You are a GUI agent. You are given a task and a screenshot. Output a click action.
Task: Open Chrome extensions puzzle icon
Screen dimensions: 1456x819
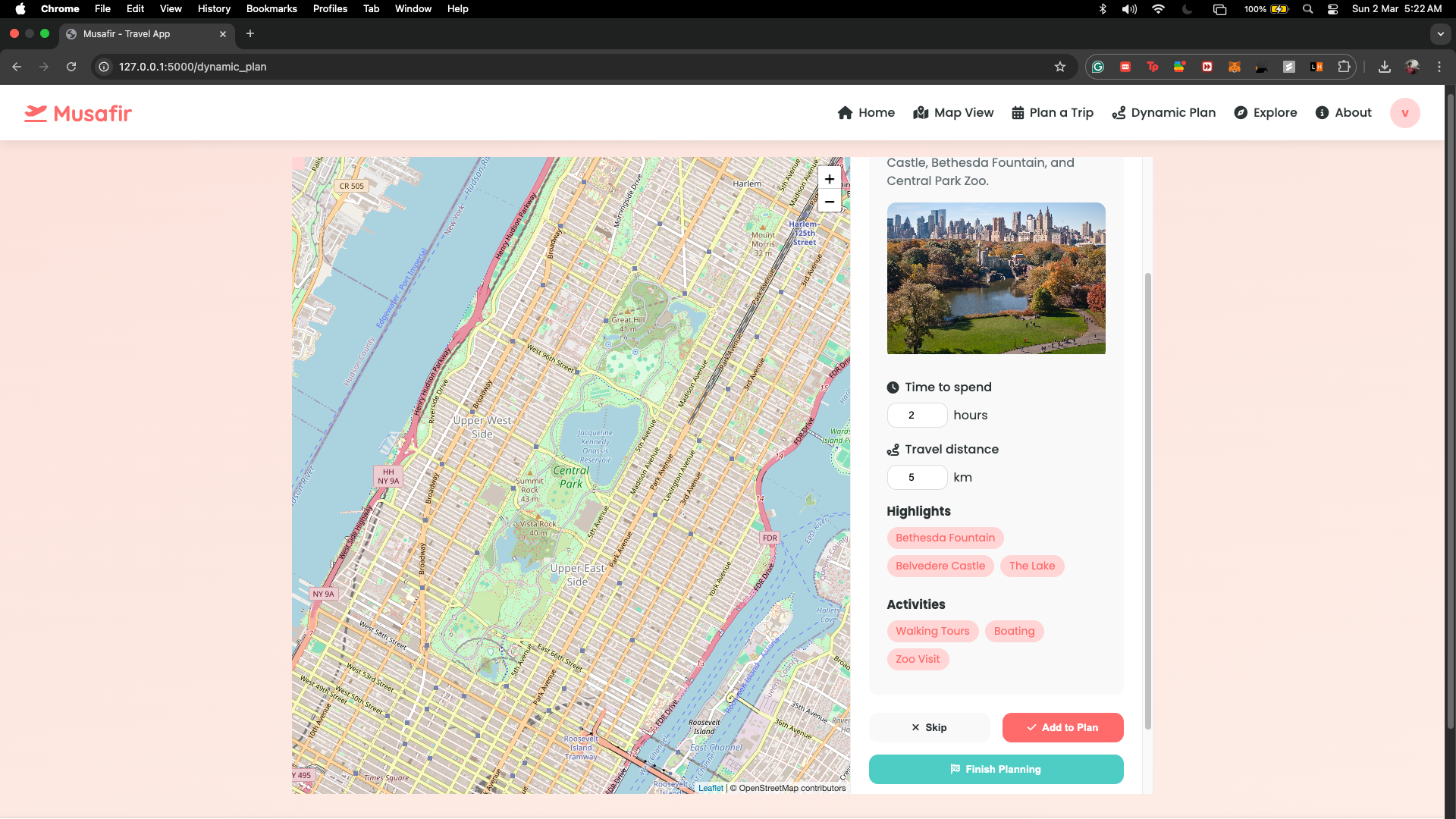1344,67
